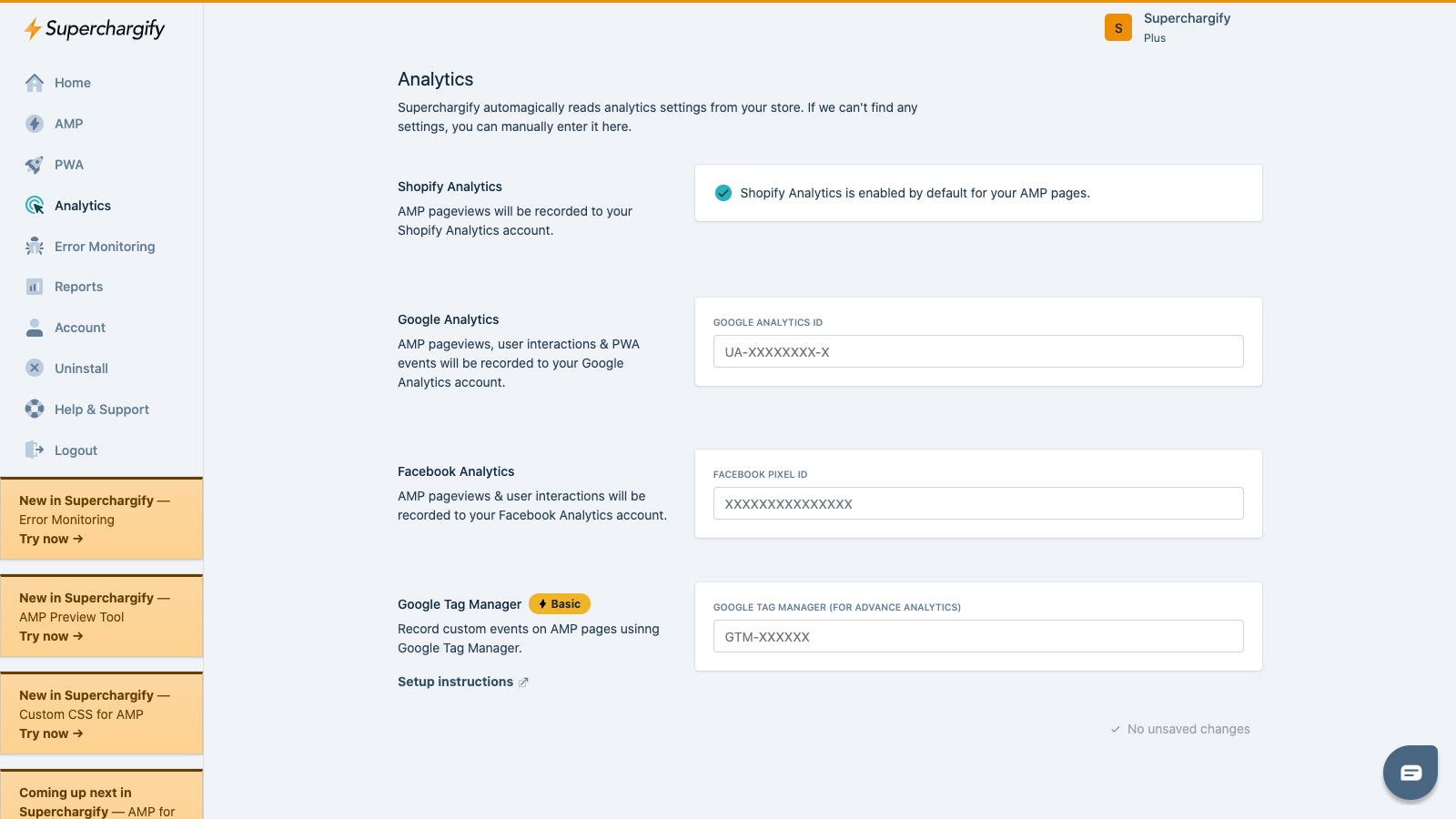Image resolution: width=1456 pixels, height=819 pixels.
Task: Click the external link icon by Setup instructions
Action: [x=523, y=682]
